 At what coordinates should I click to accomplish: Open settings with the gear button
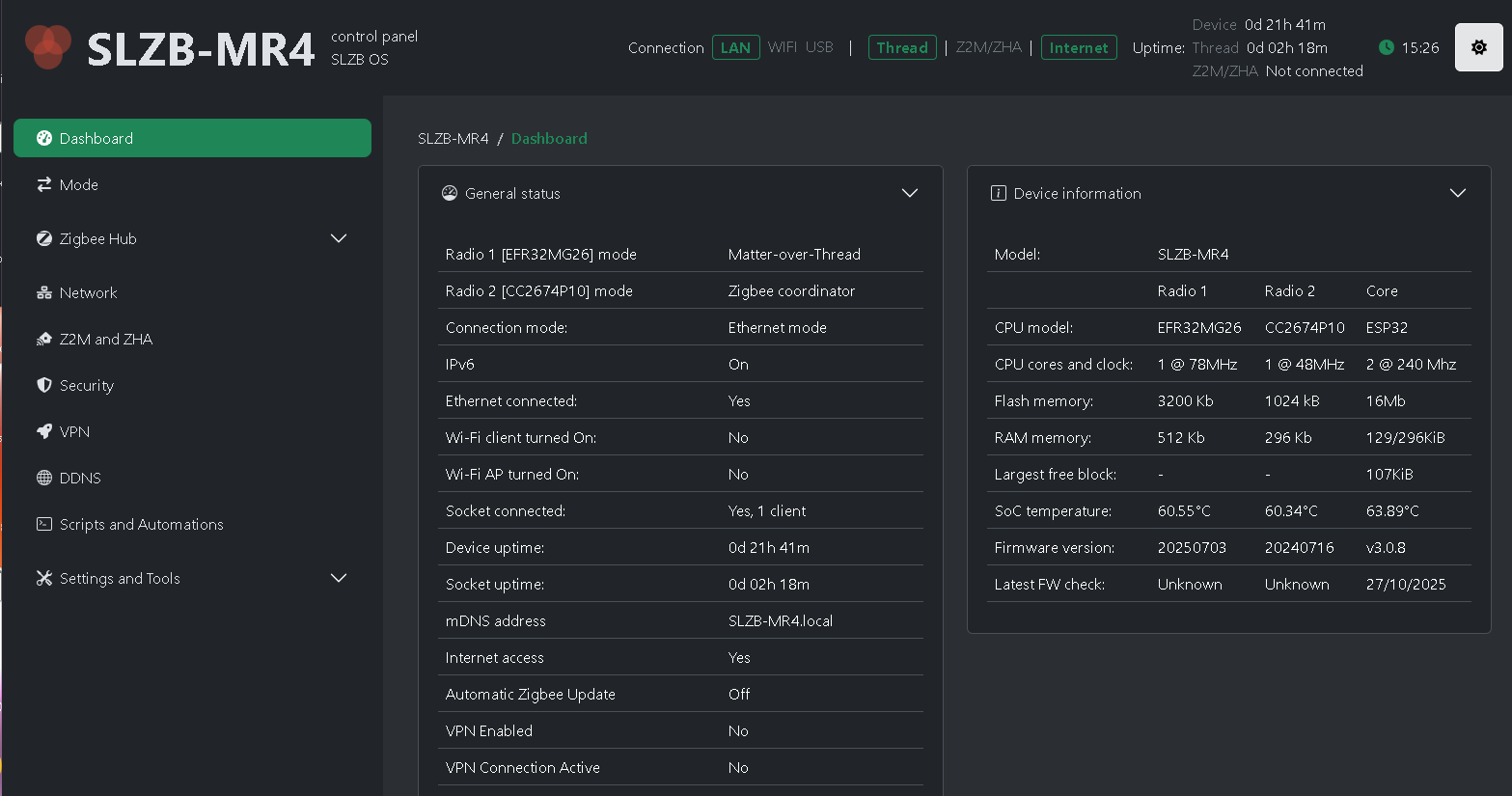pyautogui.click(x=1478, y=47)
